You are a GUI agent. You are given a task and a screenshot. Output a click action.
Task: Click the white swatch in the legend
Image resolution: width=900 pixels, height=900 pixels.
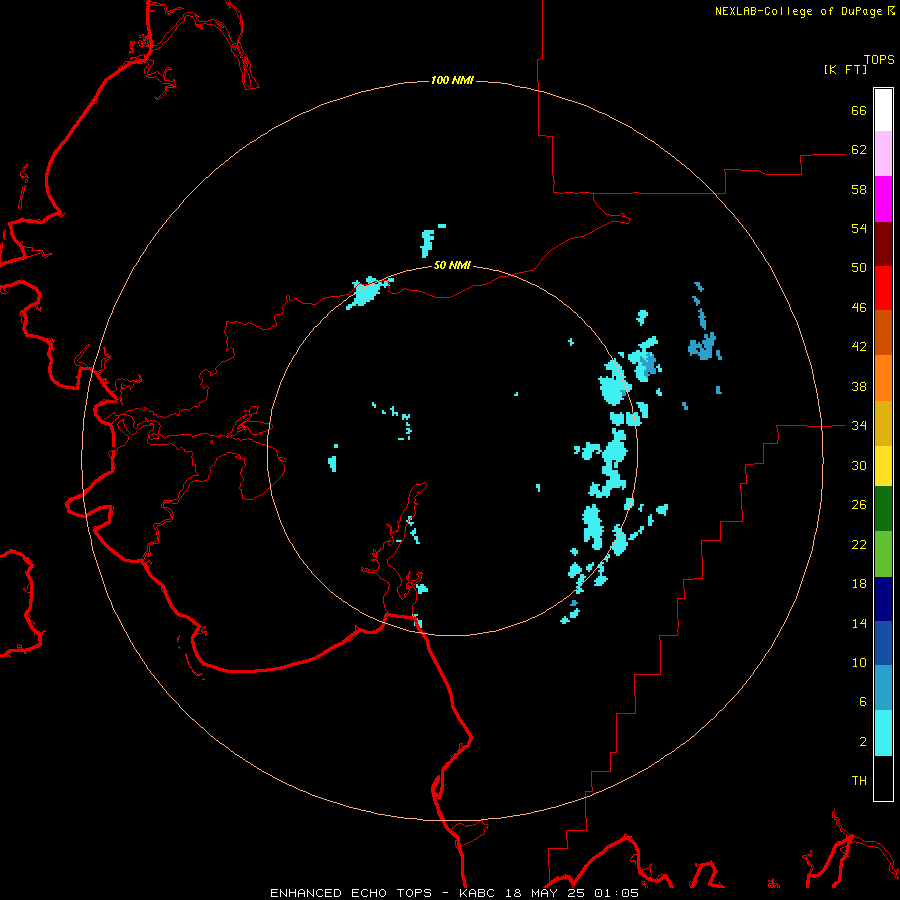[883, 110]
